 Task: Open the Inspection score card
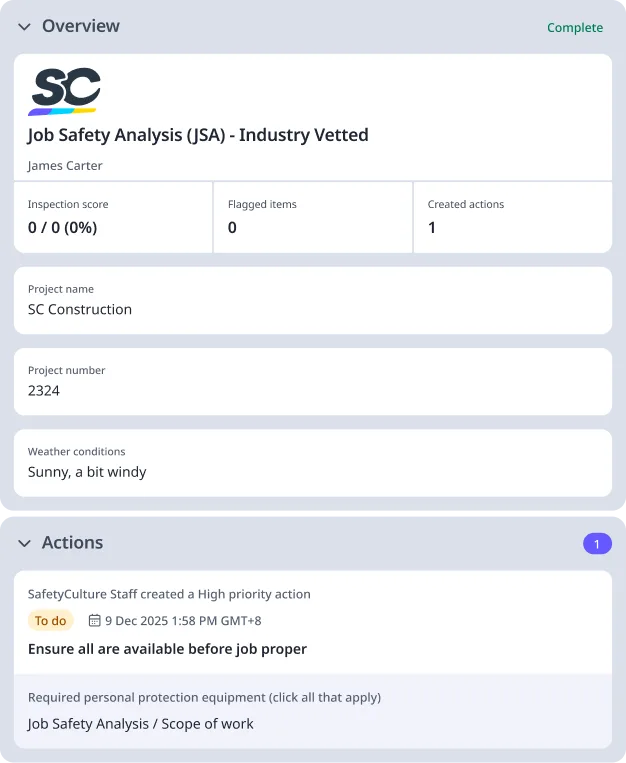click(113, 217)
